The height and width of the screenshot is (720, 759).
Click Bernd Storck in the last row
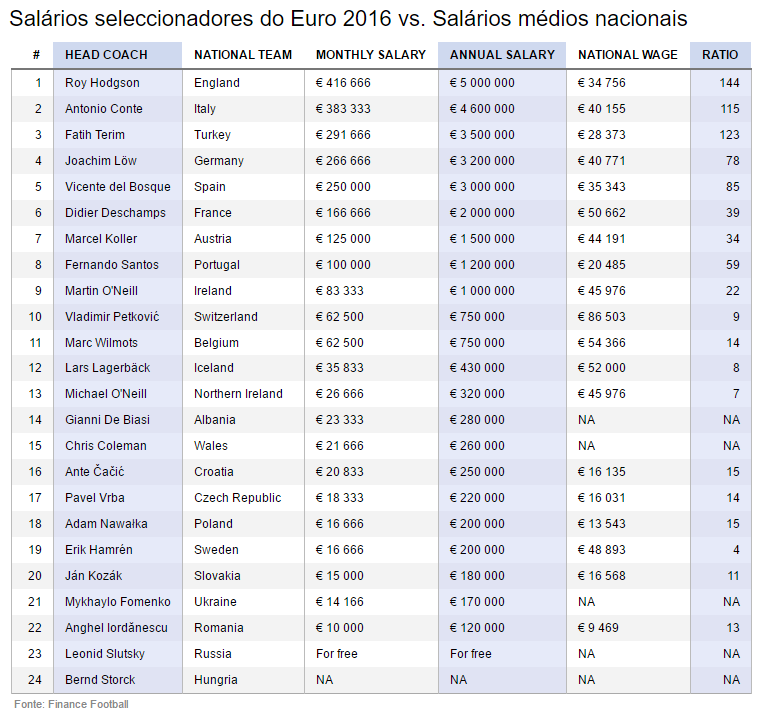pyautogui.click(x=99, y=680)
